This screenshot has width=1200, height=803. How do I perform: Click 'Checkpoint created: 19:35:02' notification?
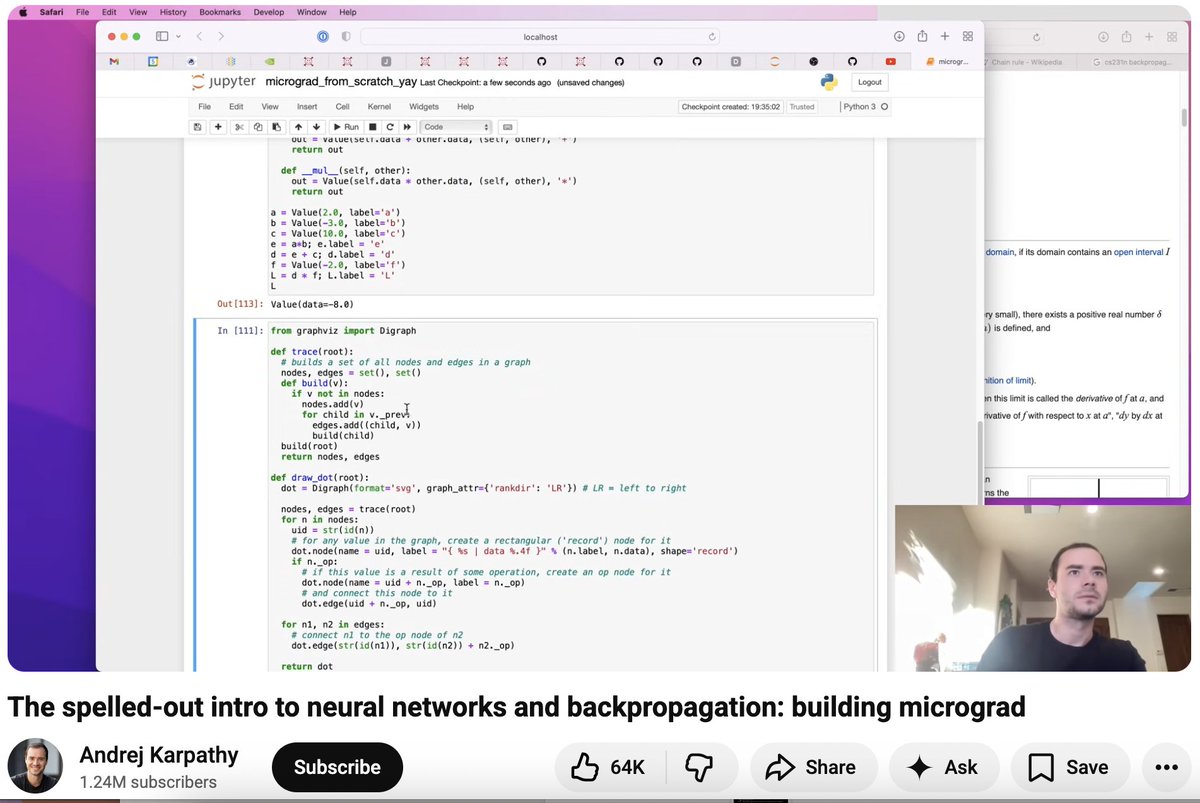(729, 106)
